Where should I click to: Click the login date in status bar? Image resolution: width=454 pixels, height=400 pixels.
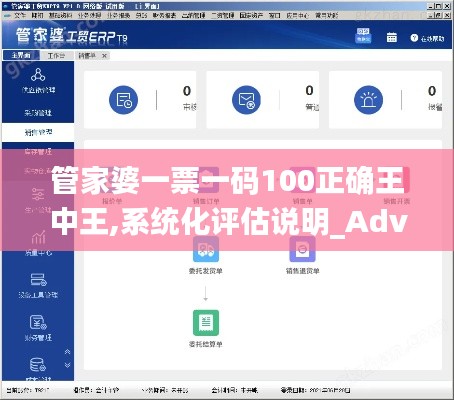click(x=315, y=390)
